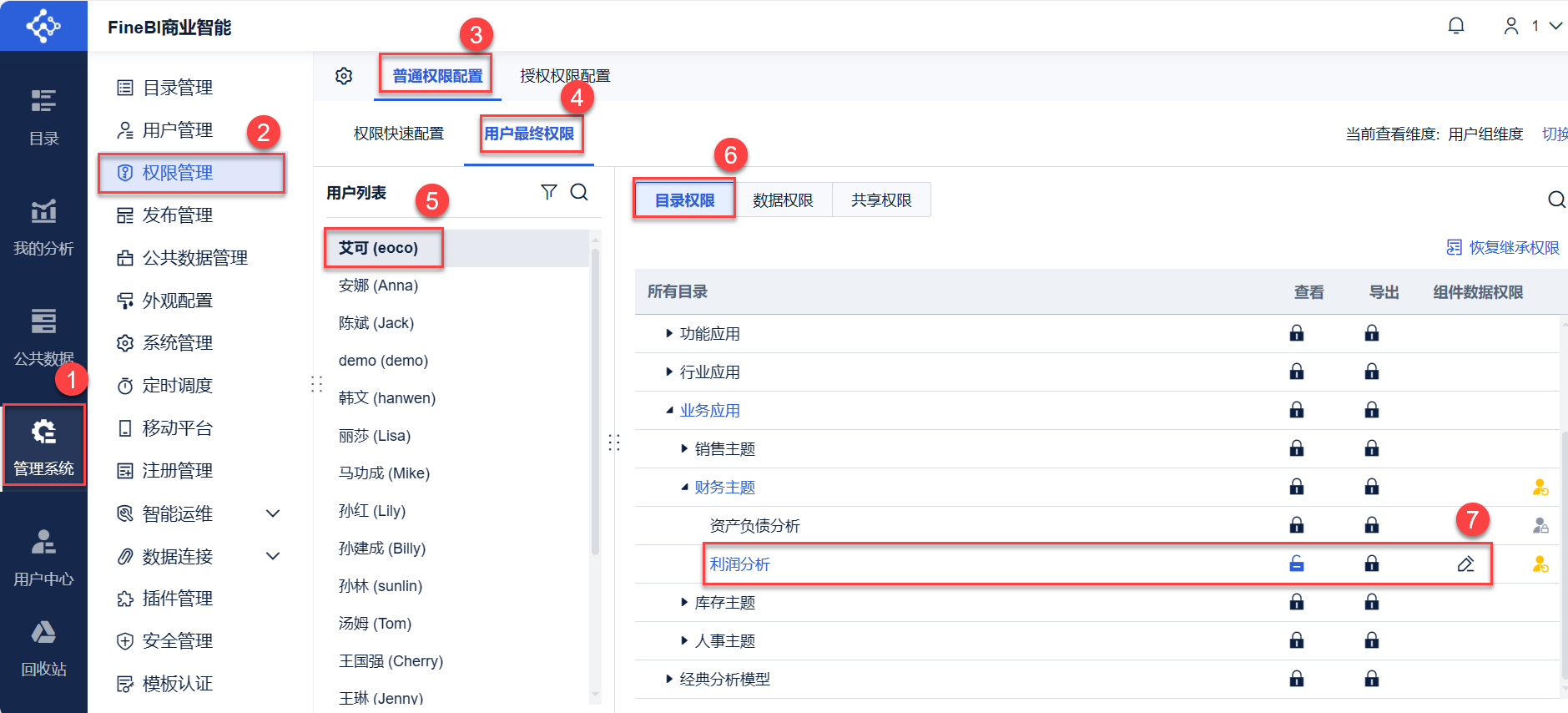Screen dimensions: 1568x713
Task: Click the edit pencil icon for 利润分析
Action: click(1465, 564)
